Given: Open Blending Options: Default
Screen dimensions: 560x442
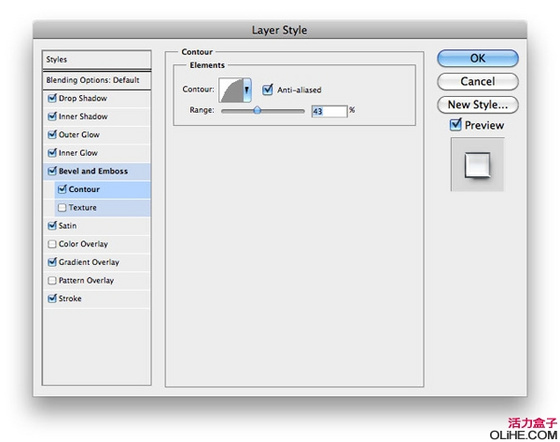Looking at the screenshot, I should point(96,80).
